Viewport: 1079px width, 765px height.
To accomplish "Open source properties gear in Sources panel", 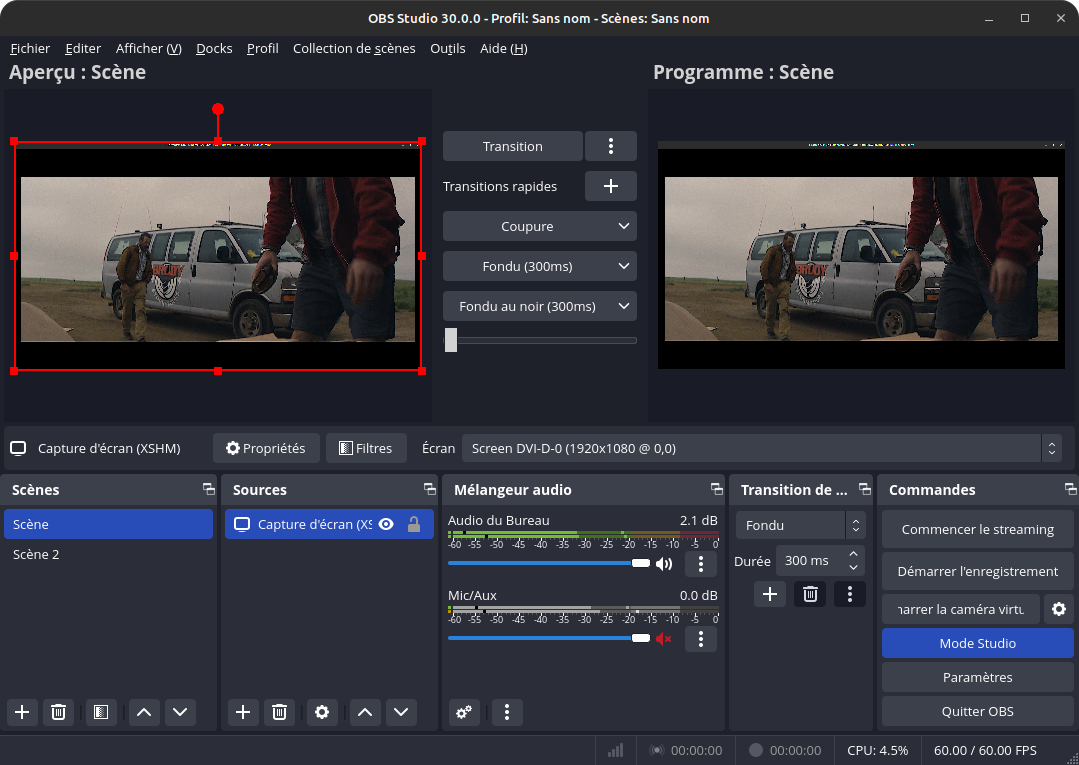I will 321,712.
